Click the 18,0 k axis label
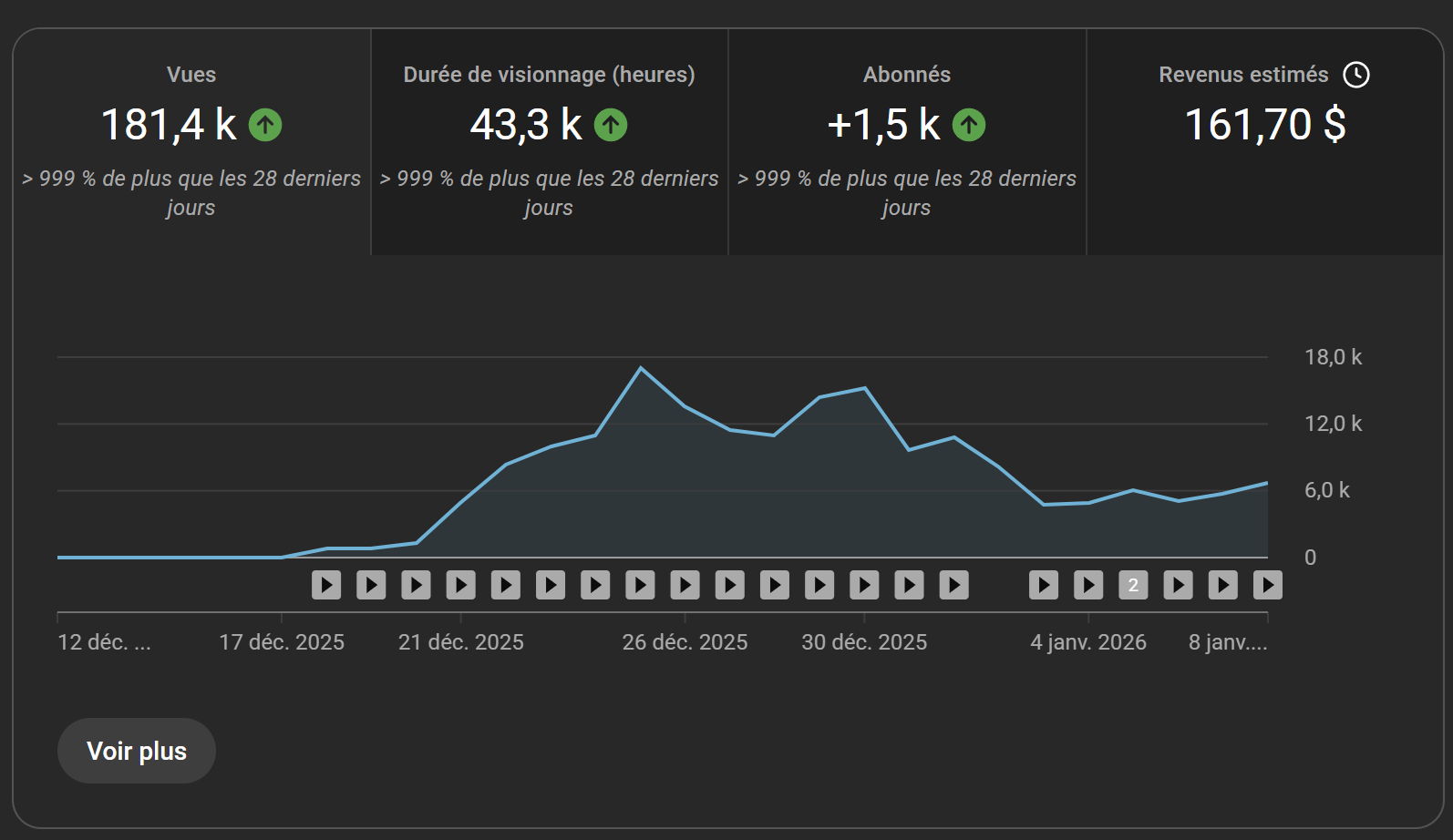 coord(1333,357)
